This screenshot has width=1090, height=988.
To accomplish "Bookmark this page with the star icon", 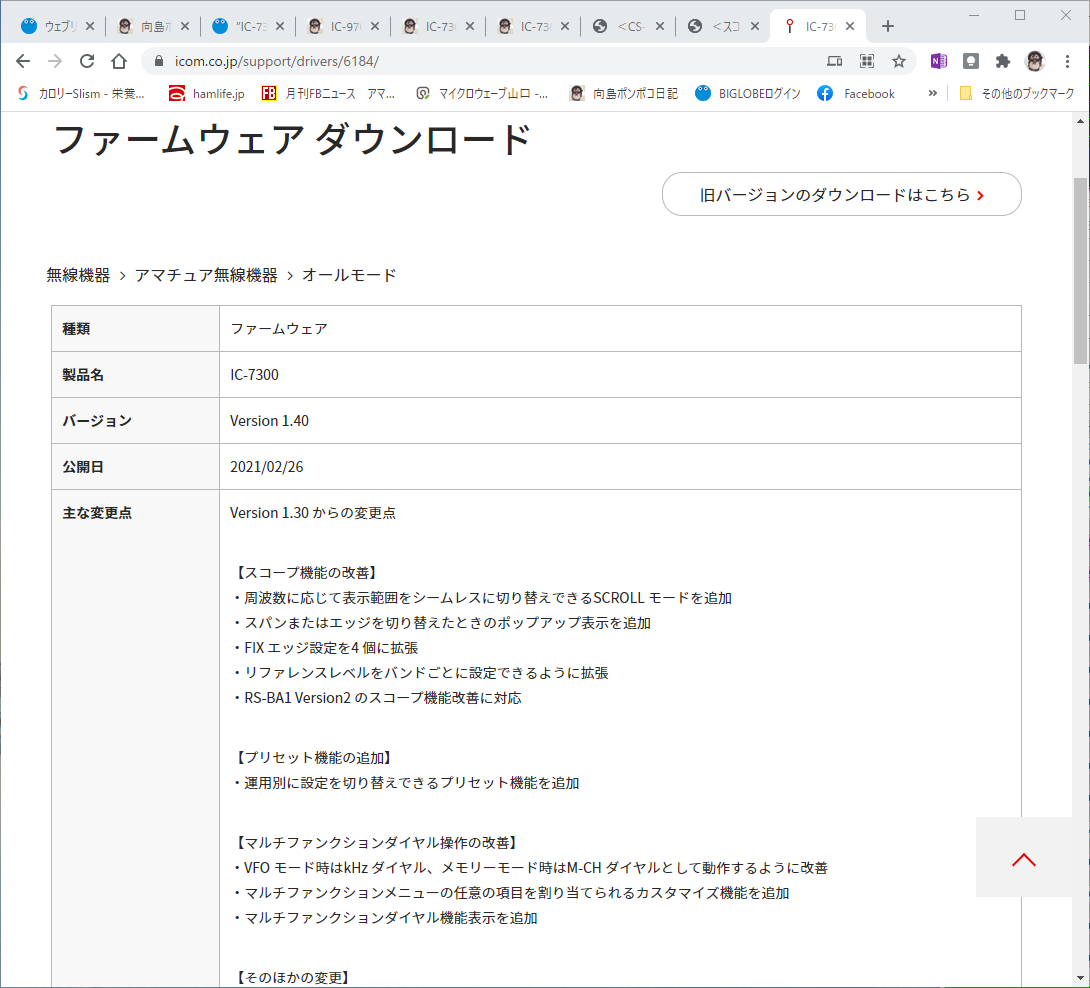I will (x=899, y=61).
